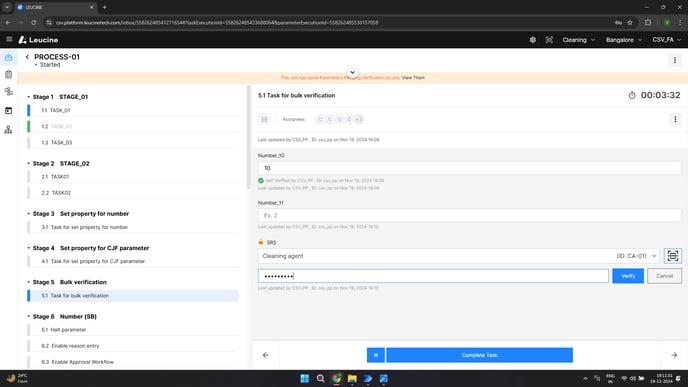
Task: Open the calendar icon in left sidebar
Action: pyautogui.click(x=8, y=111)
